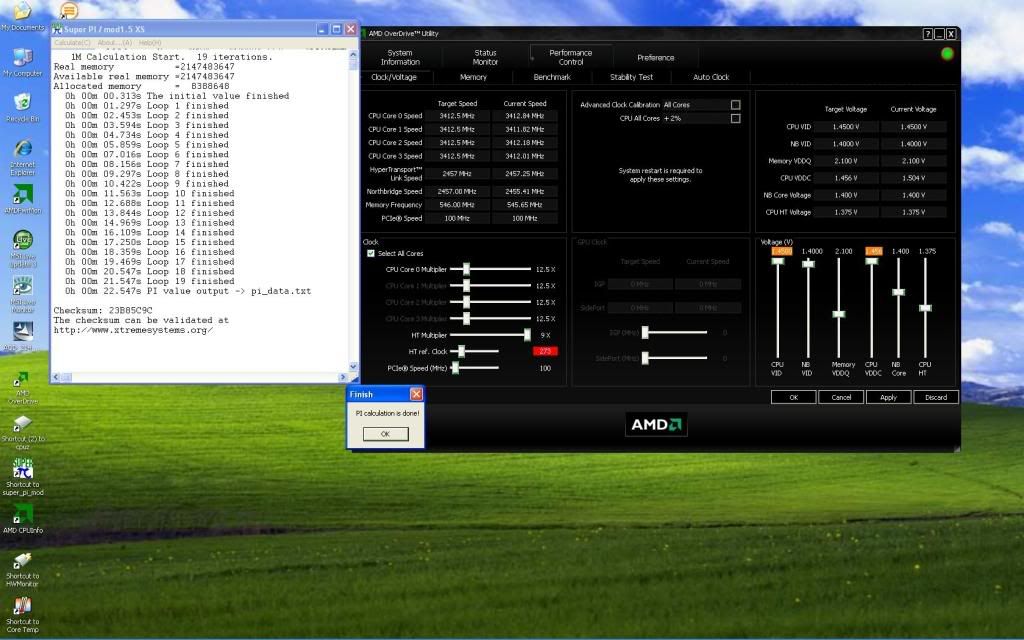The height and width of the screenshot is (640, 1024).
Task: Click the Super PI title bar icon
Action: coord(57,29)
